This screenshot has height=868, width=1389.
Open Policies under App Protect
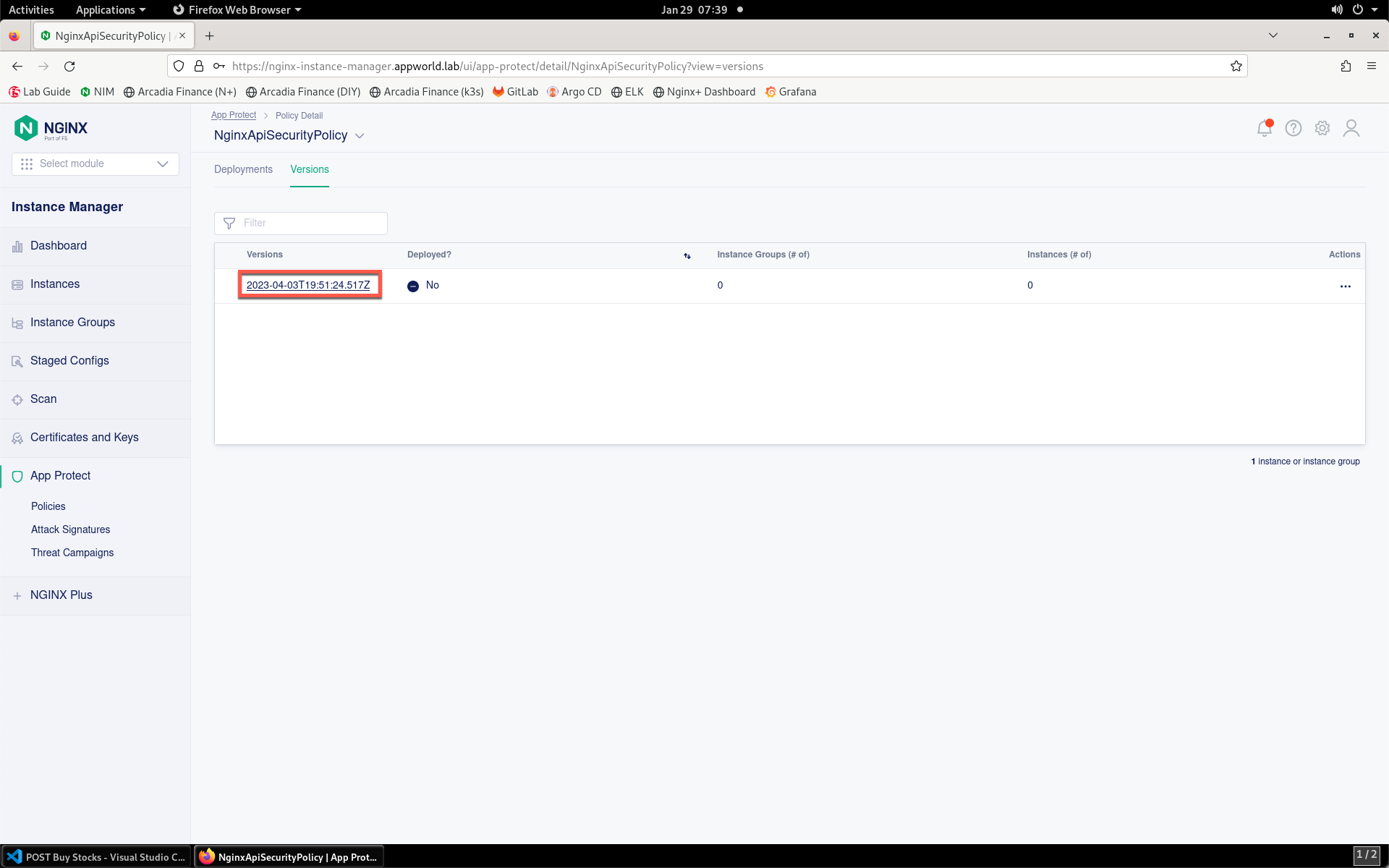click(x=48, y=506)
